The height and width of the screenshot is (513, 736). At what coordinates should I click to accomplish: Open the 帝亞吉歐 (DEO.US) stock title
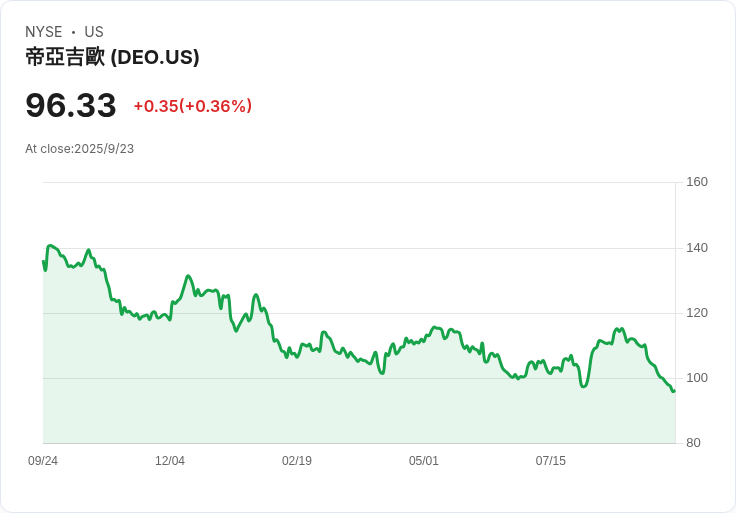pyautogui.click(x=112, y=57)
